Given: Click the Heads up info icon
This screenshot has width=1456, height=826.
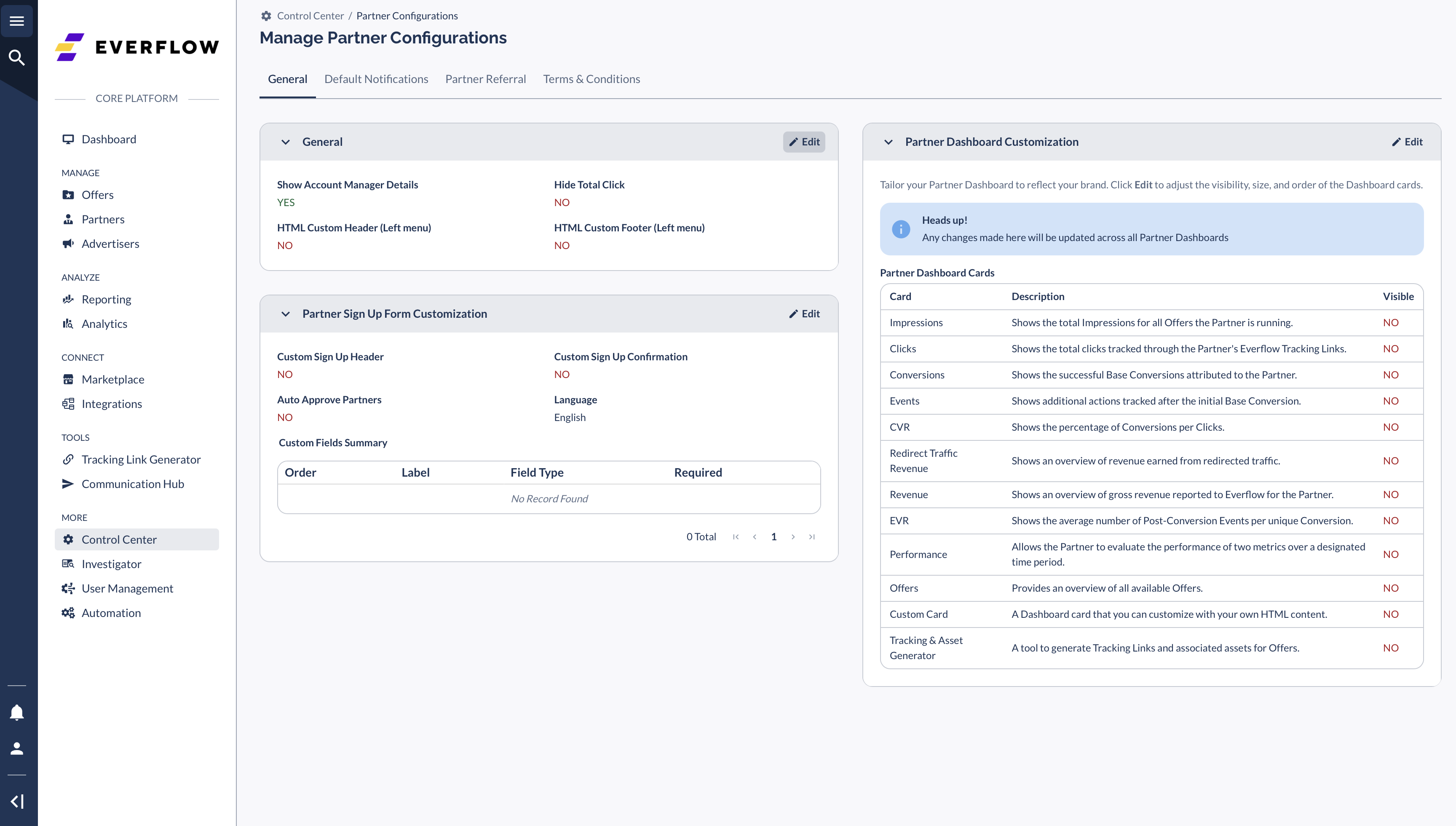Looking at the screenshot, I should click(901, 228).
